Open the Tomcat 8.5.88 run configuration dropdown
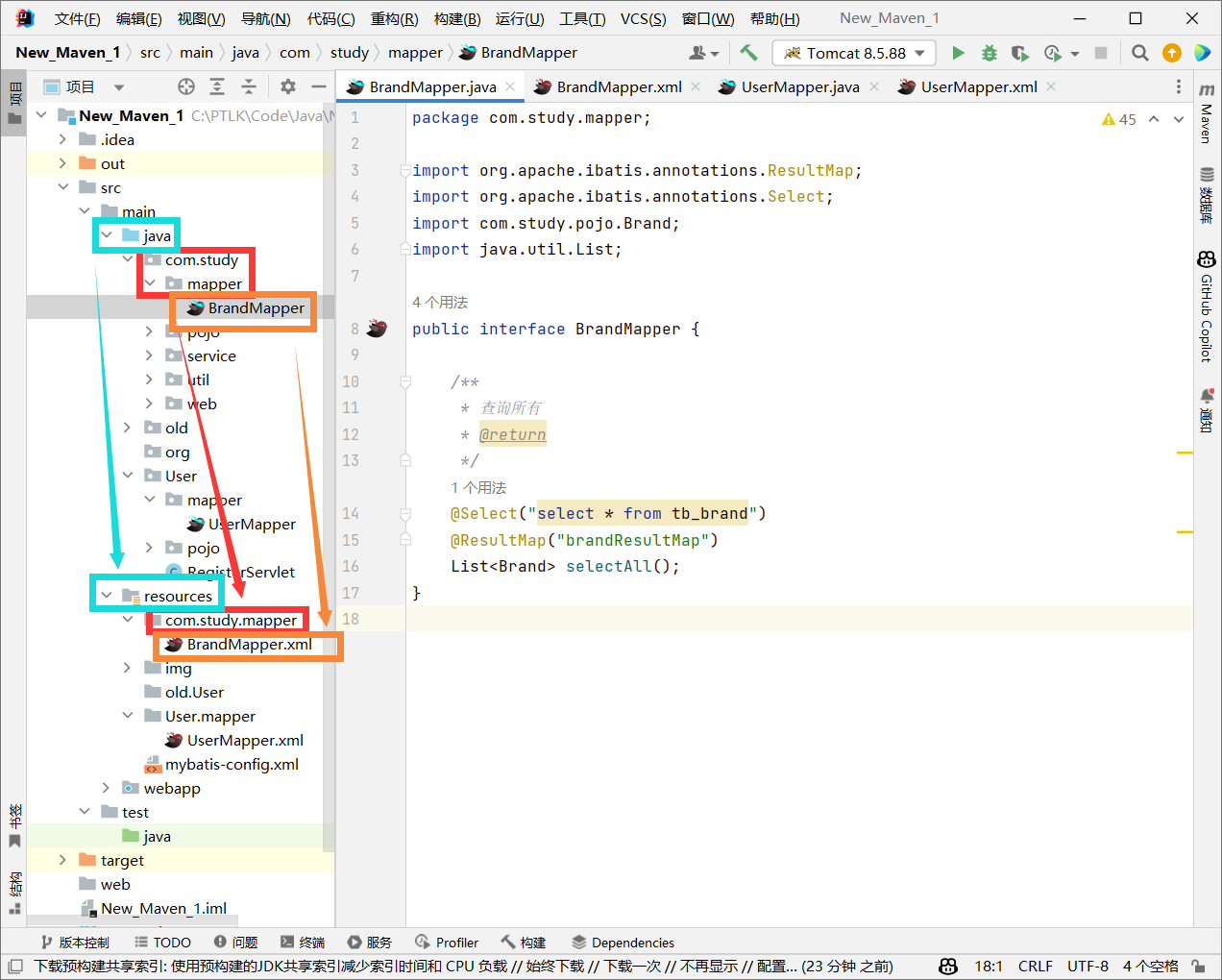 point(854,53)
